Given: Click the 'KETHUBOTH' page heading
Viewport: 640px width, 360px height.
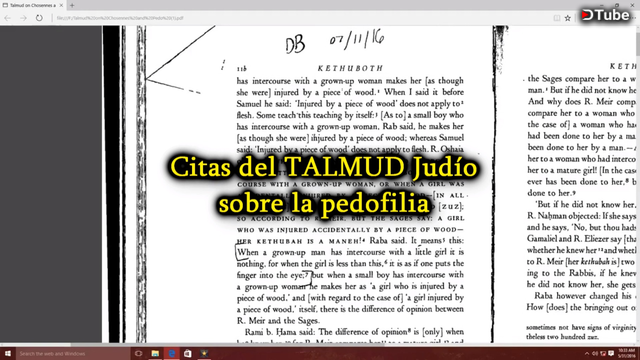Looking at the screenshot, I should coord(350,68).
